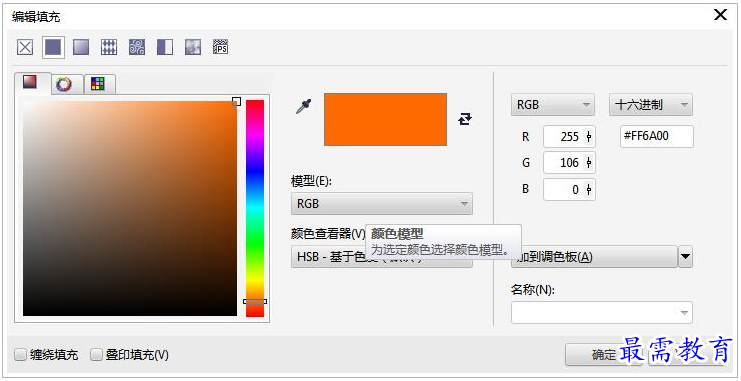Image resolution: width=741 pixels, height=381 pixels.
Task: Close the 编辑填充 dialog
Action: [720, 15]
